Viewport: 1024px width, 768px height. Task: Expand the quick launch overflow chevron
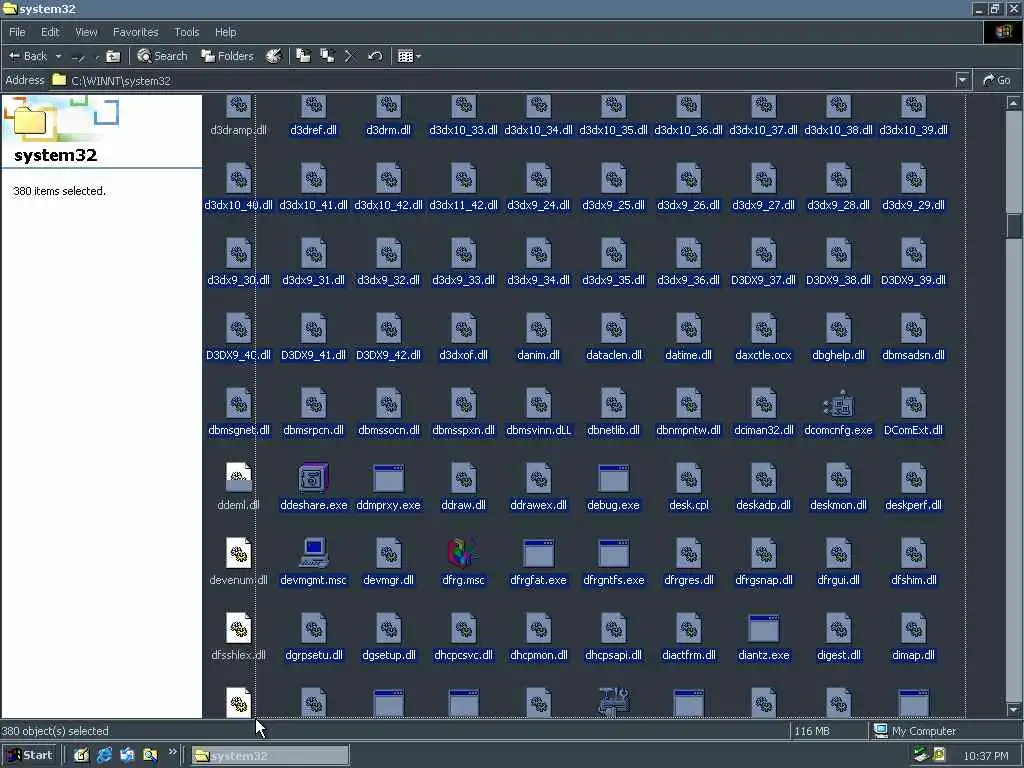(x=172, y=752)
